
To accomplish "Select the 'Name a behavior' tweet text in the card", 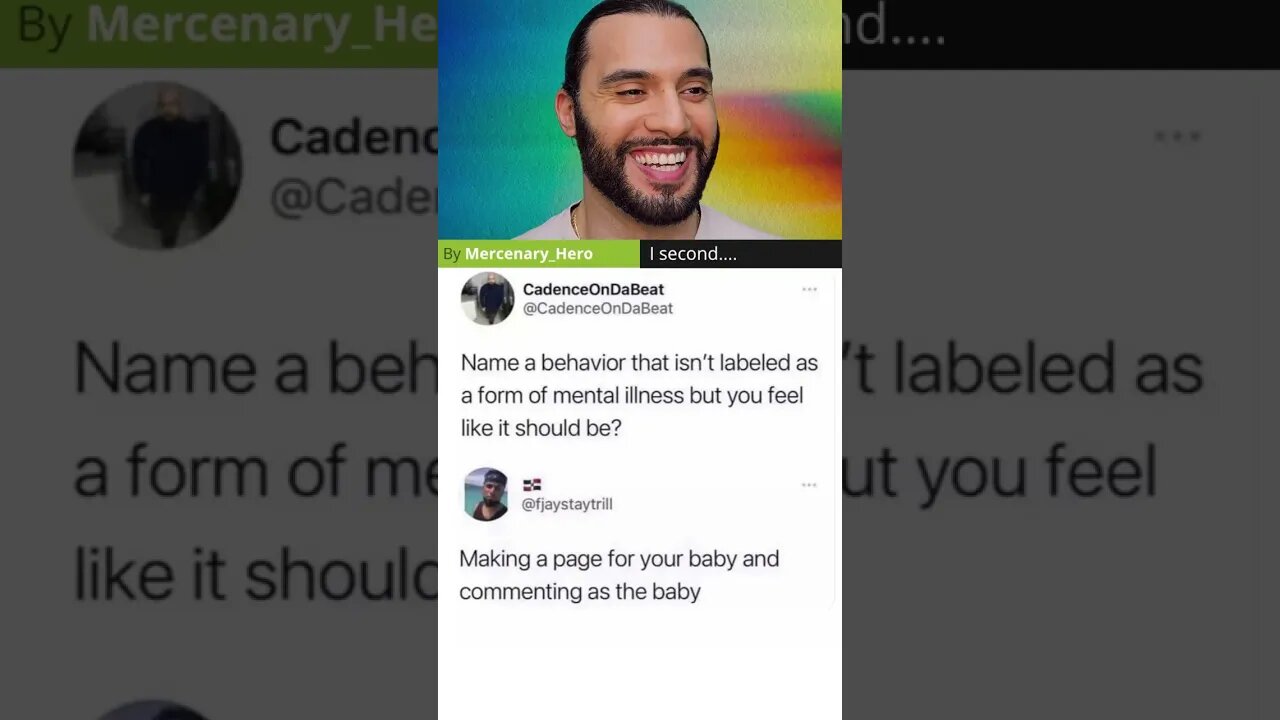I will pos(640,395).
